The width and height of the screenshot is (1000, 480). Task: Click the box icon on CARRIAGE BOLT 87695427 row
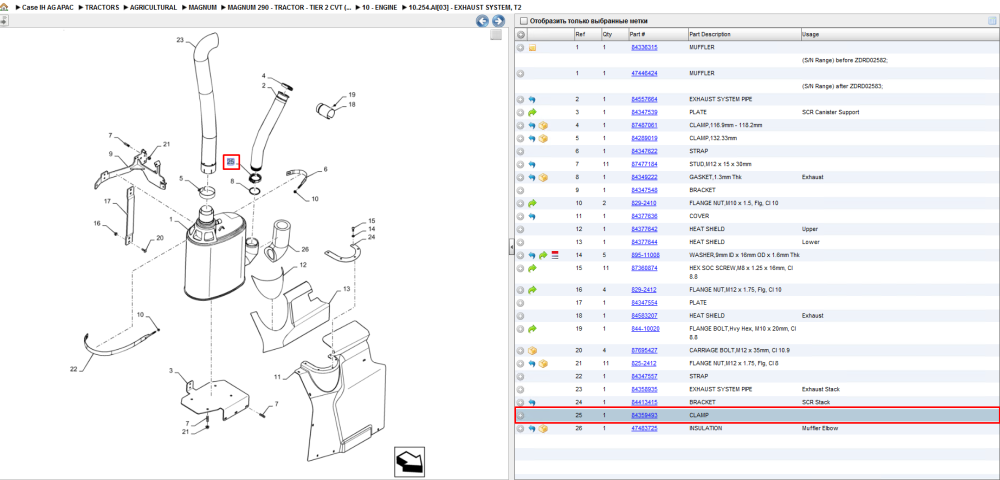(532, 351)
